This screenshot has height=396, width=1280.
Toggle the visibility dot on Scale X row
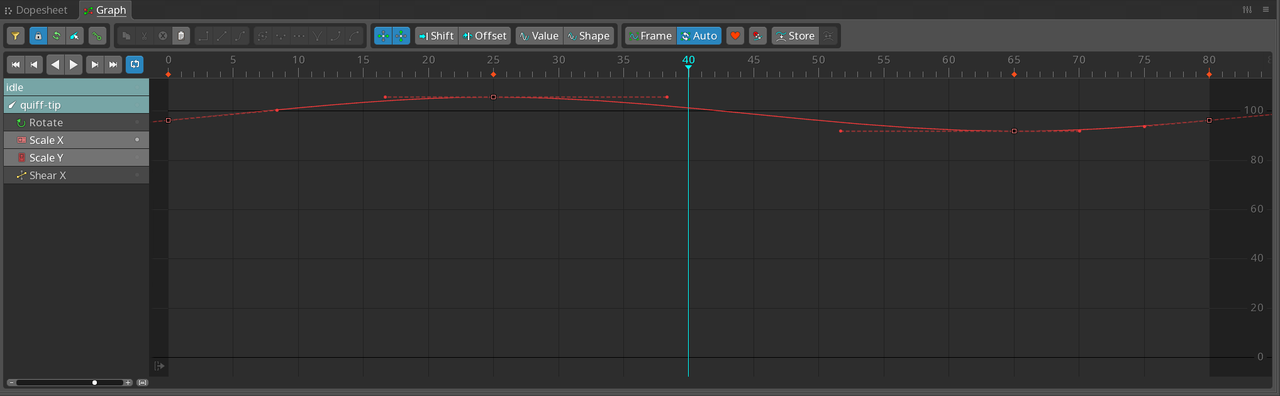[138, 140]
